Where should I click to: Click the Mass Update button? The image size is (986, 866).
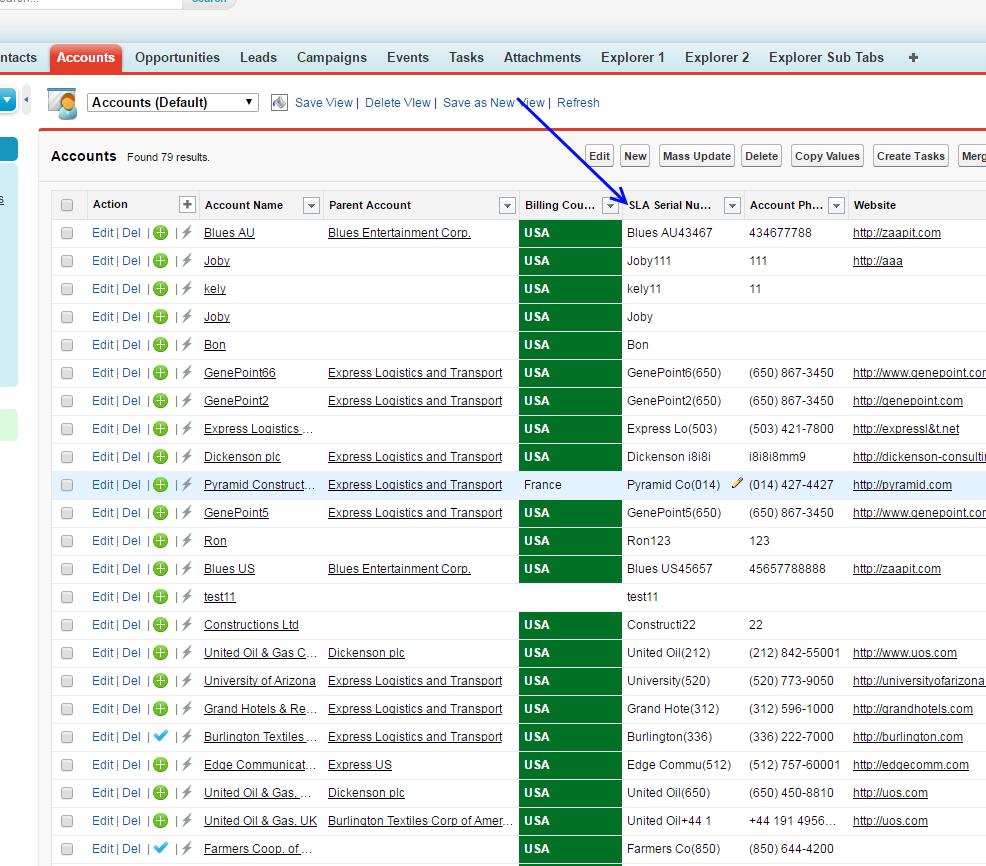696,156
